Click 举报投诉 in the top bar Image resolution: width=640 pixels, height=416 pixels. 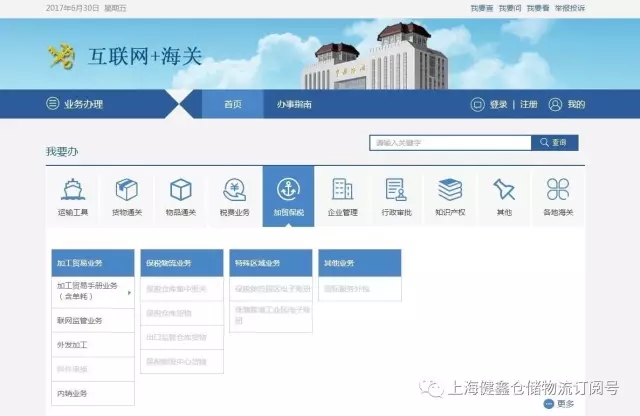pos(570,8)
